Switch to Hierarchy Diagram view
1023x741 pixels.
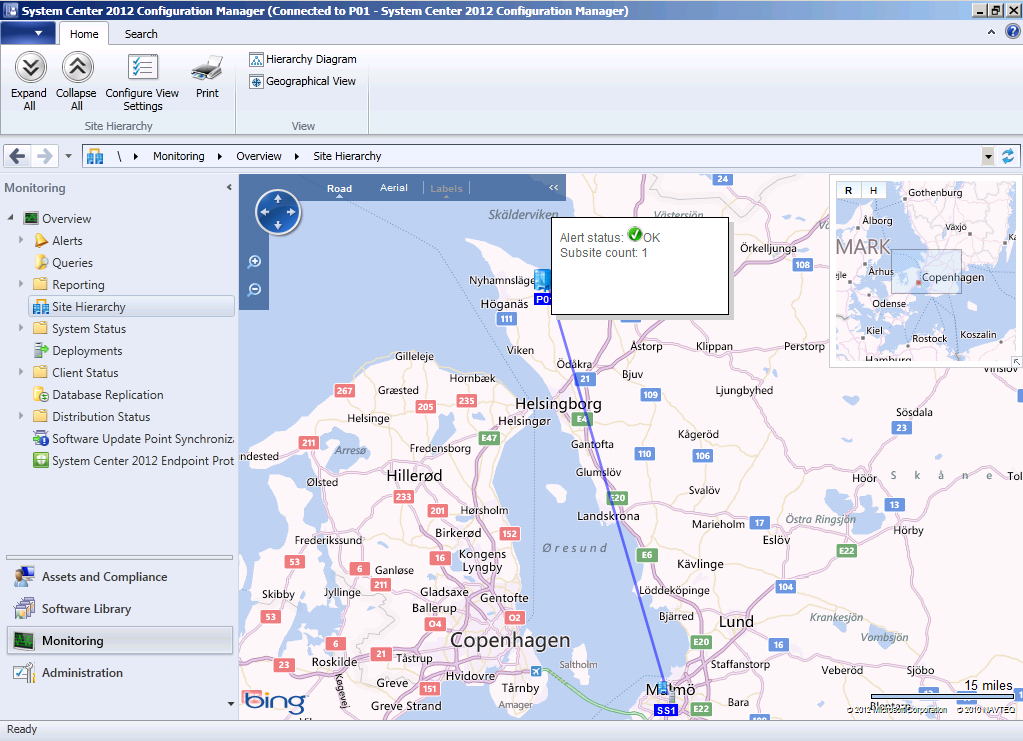(x=303, y=59)
